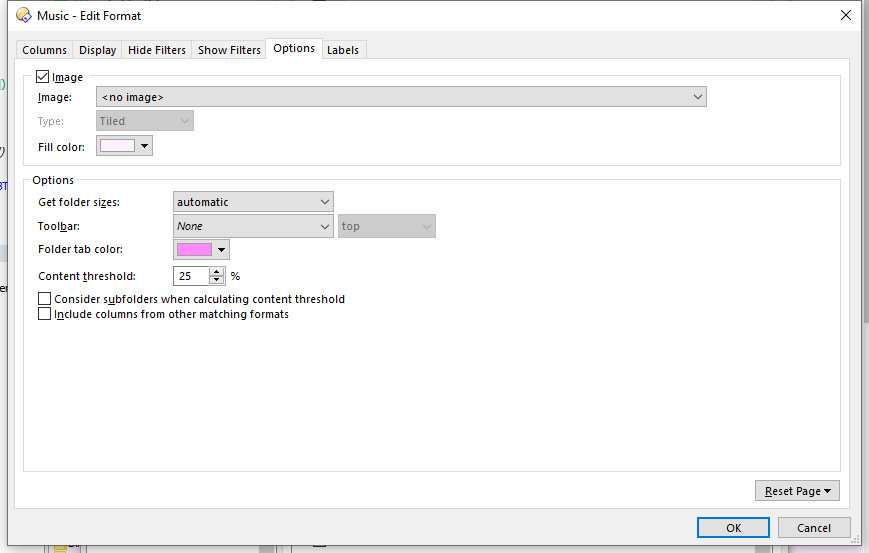Switch to the Labels tab
The height and width of the screenshot is (553, 869).
343,50
